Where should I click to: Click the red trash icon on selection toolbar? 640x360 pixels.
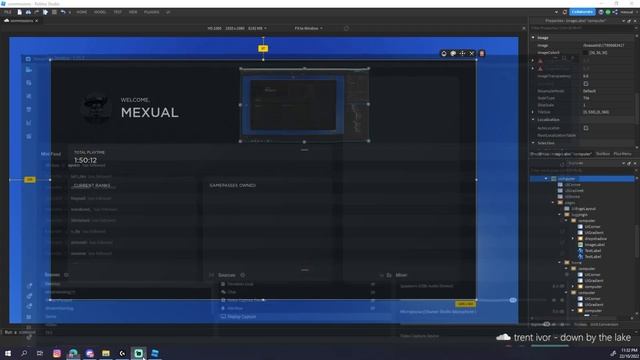click(x=482, y=53)
